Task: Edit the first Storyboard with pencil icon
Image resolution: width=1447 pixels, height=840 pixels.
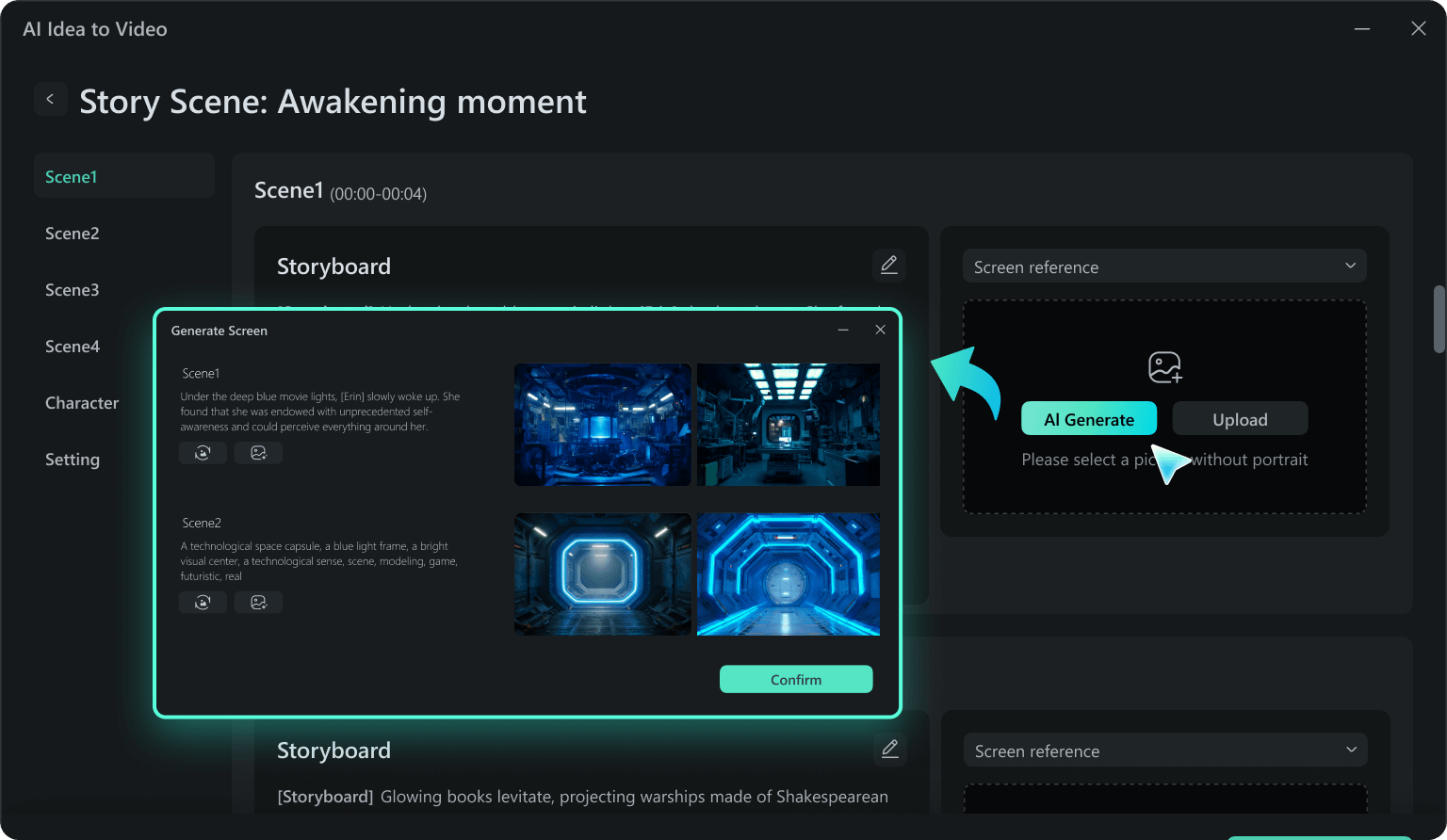Action: (x=888, y=266)
